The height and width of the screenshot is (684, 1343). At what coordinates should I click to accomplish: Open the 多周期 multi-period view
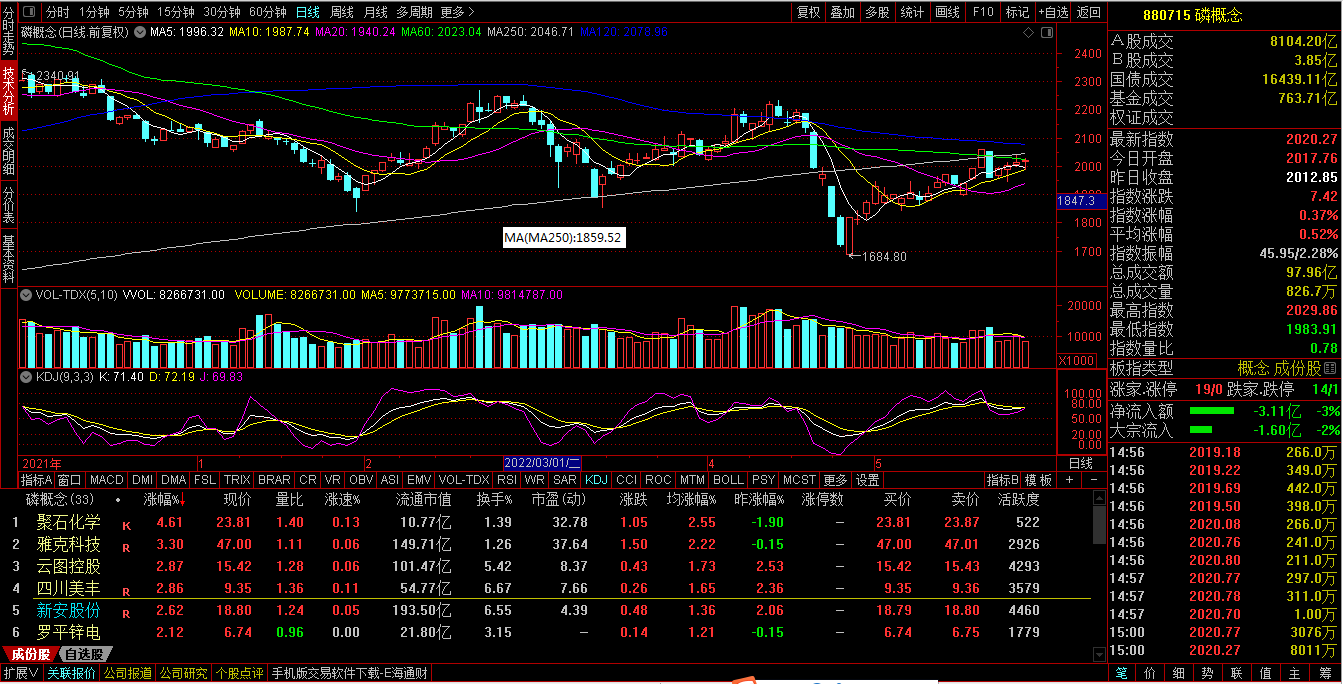click(x=414, y=12)
